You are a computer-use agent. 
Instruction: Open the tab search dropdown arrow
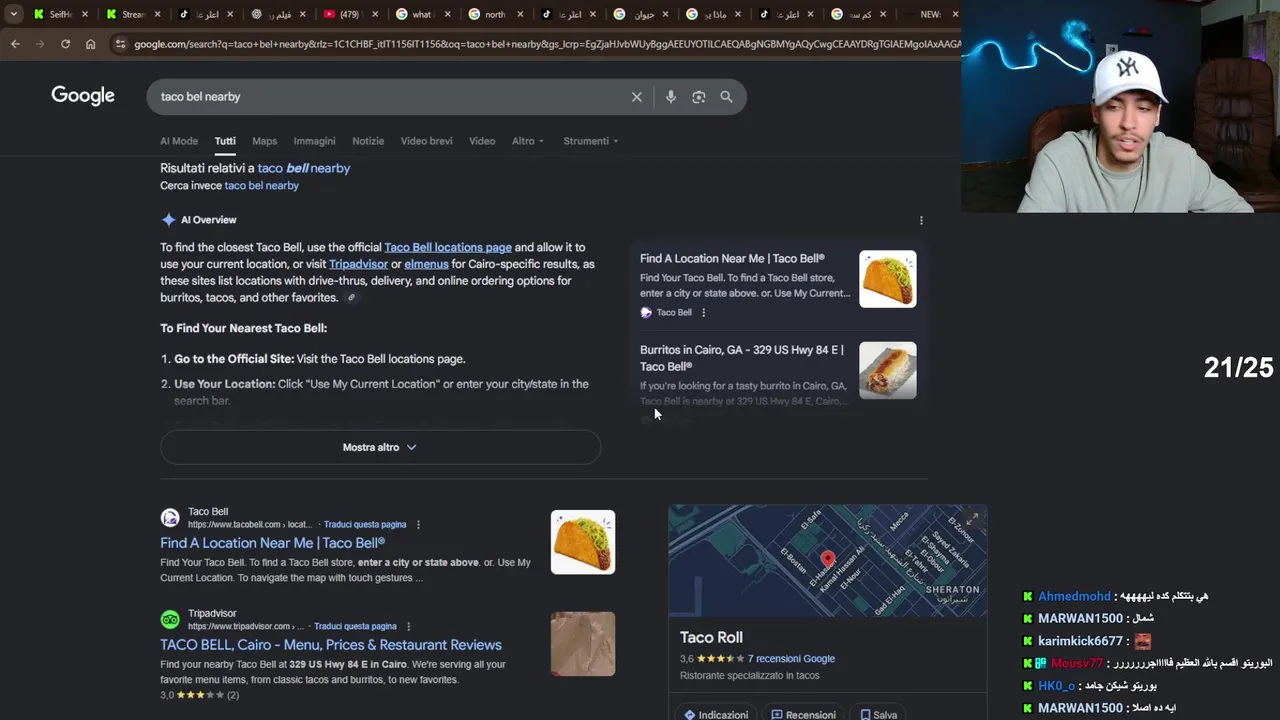tap(13, 14)
